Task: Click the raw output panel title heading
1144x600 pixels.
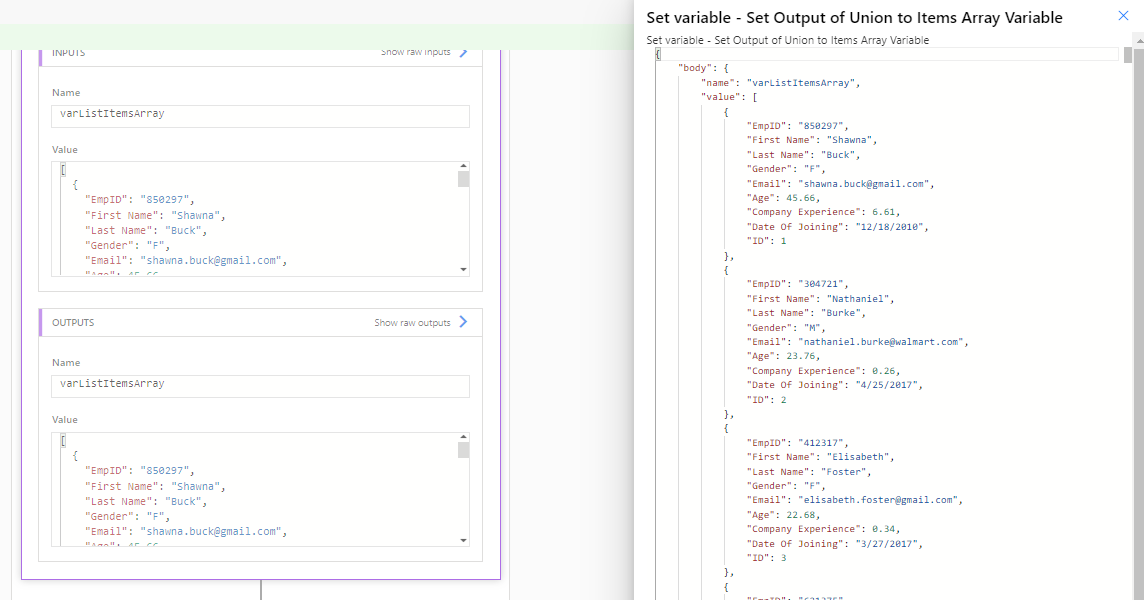Action: 854,18
